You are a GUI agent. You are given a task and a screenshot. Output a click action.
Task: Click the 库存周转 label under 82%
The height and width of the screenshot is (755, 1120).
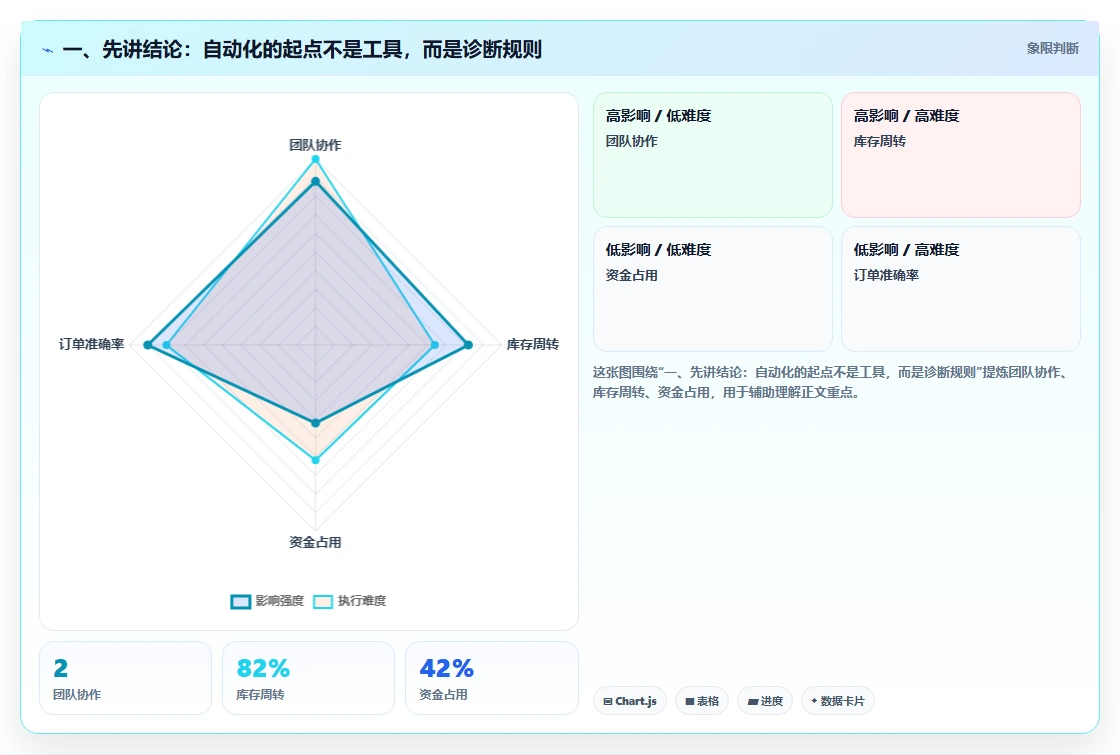click(260, 694)
